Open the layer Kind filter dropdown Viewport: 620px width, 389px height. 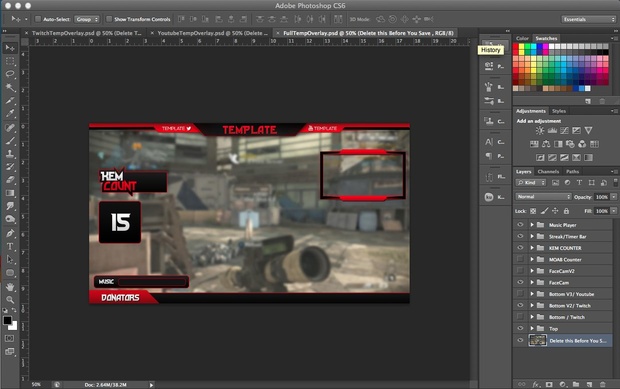pyautogui.click(x=531, y=183)
